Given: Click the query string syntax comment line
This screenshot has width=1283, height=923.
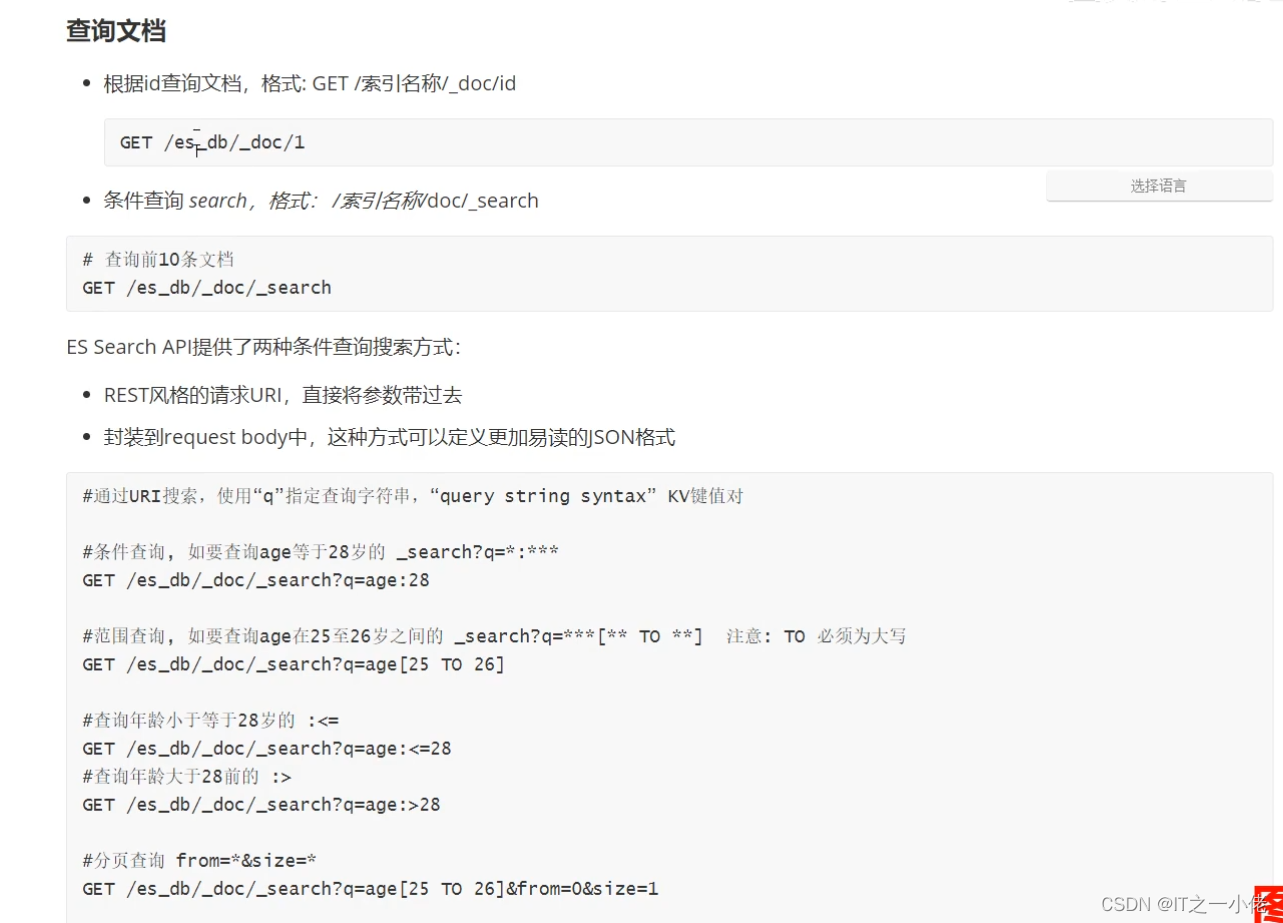Looking at the screenshot, I should coord(410,495).
